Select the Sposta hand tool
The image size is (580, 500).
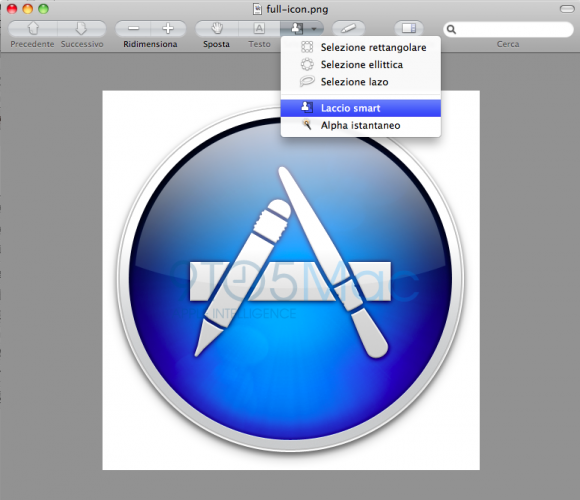point(217,28)
